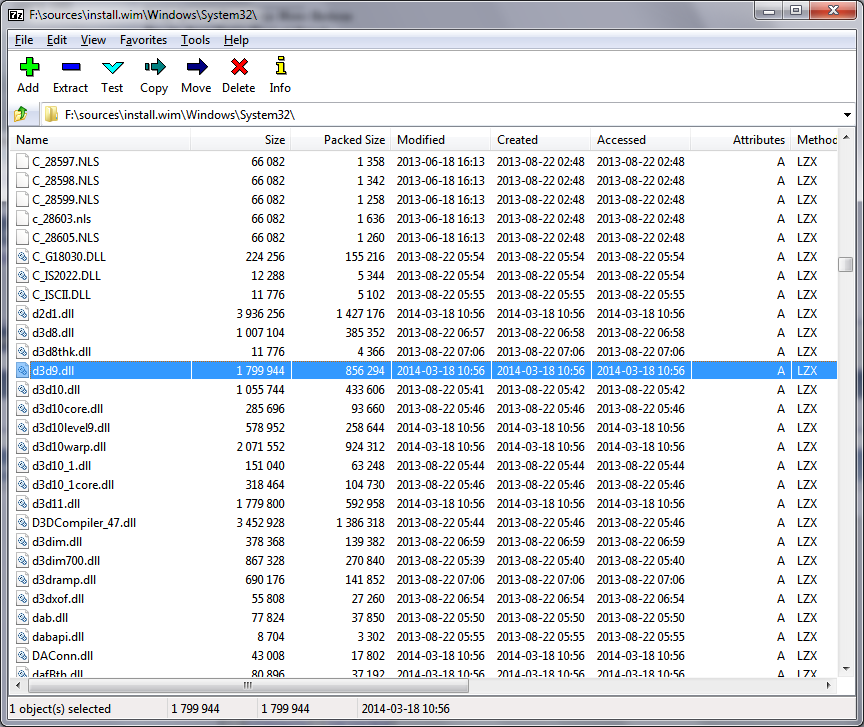Open the Tools menu
Image resolution: width=864 pixels, height=727 pixels.
pyautogui.click(x=195, y=40)
